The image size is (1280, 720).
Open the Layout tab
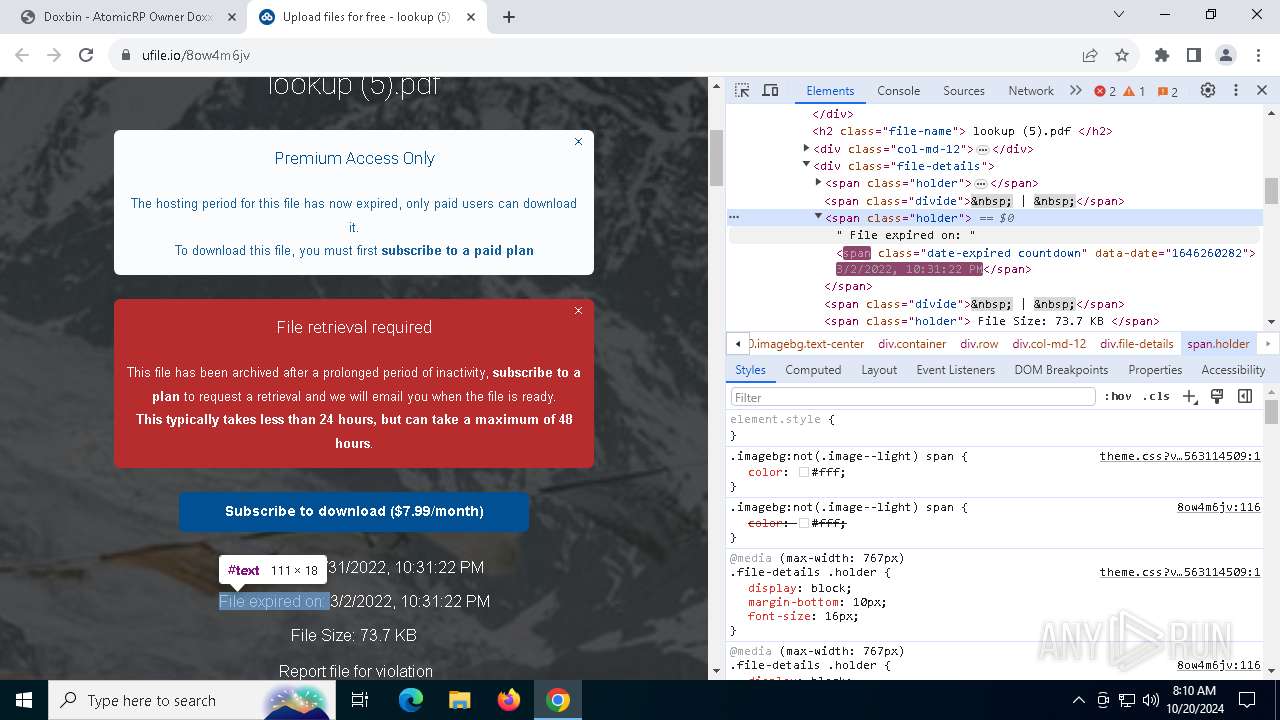[x=879, y=370]
